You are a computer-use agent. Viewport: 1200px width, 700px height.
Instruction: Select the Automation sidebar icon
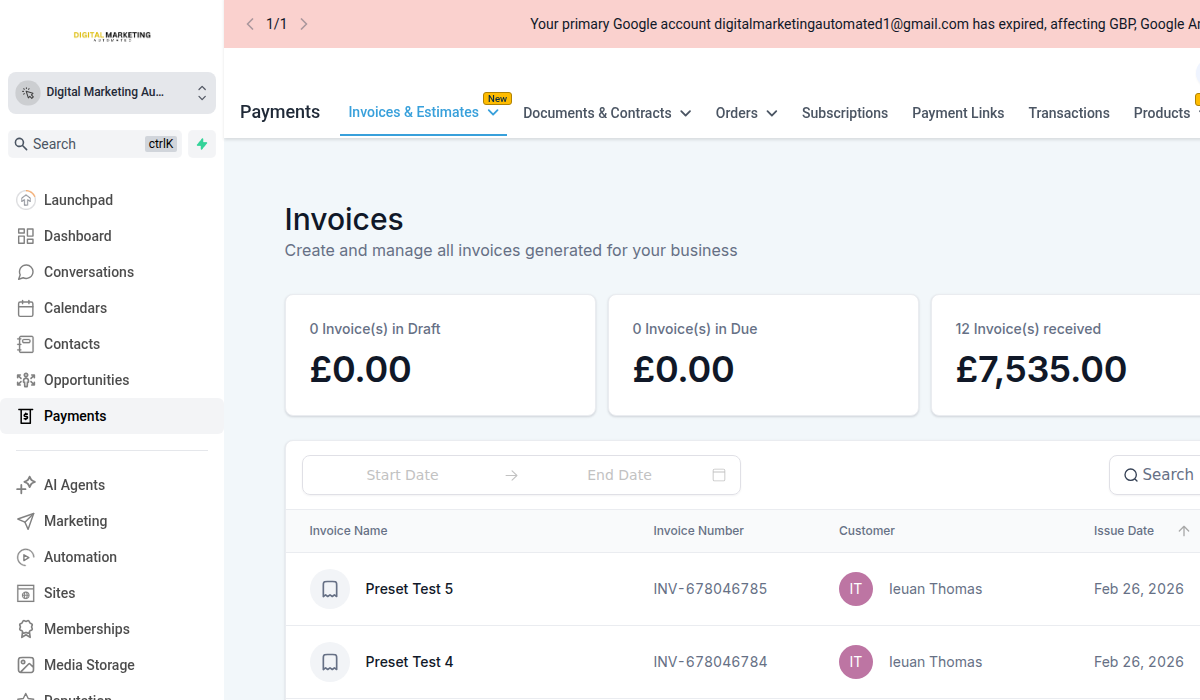pyautogui.click(x=25, y=556)
